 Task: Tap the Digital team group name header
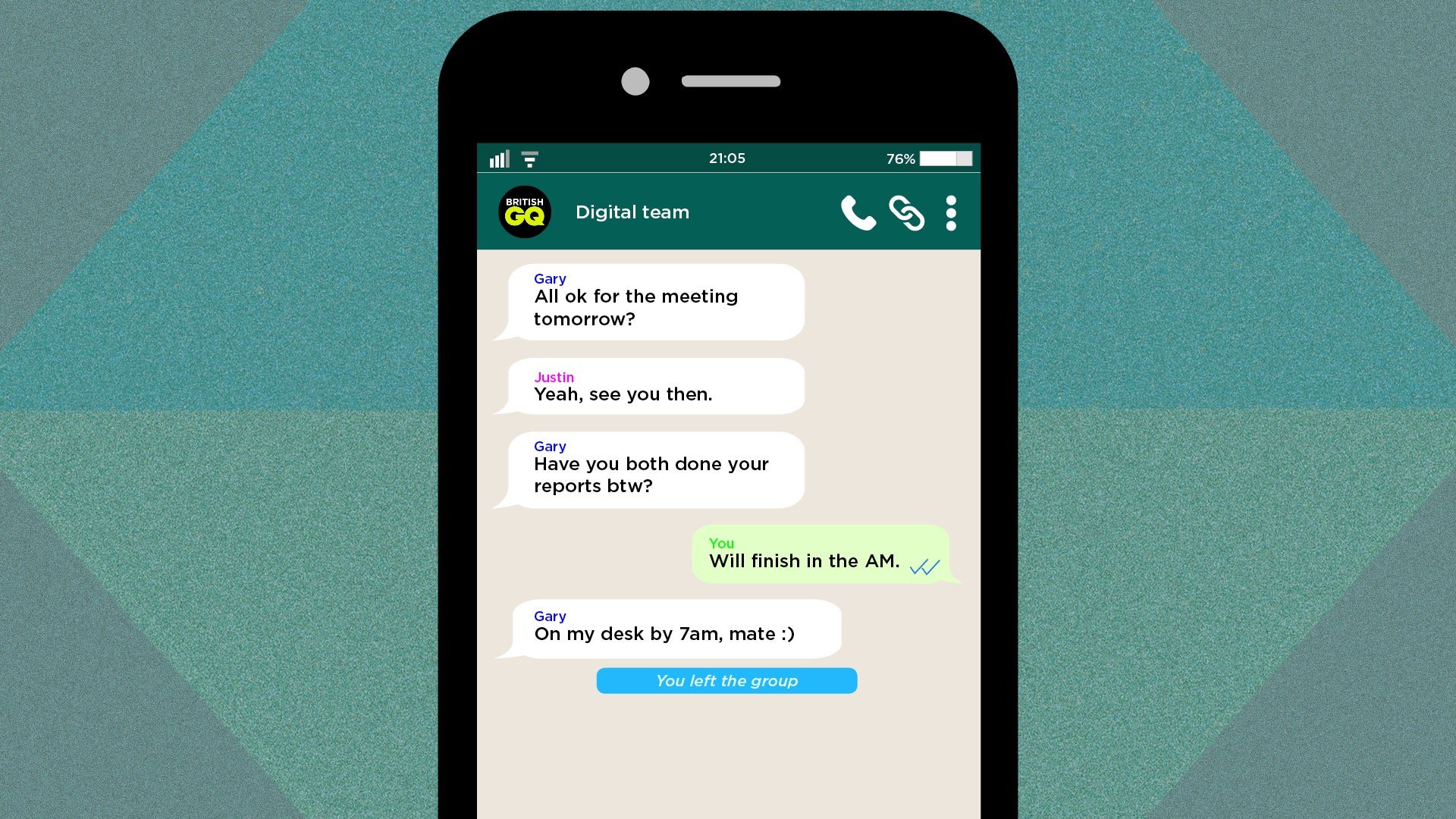pyautogui.click(x=632, y=212)
